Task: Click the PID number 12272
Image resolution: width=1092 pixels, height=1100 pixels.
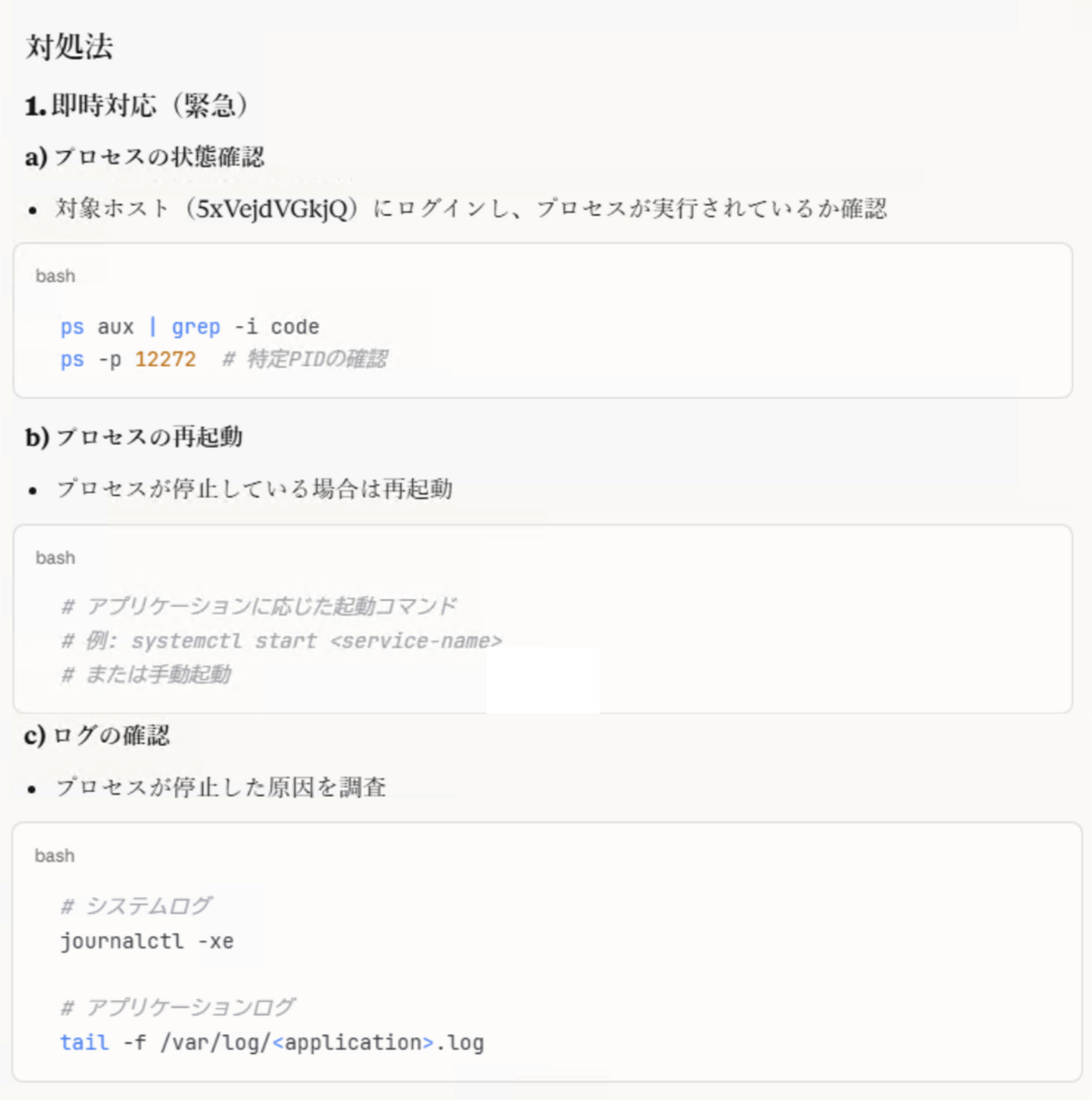Action: (x=166, y=359)
